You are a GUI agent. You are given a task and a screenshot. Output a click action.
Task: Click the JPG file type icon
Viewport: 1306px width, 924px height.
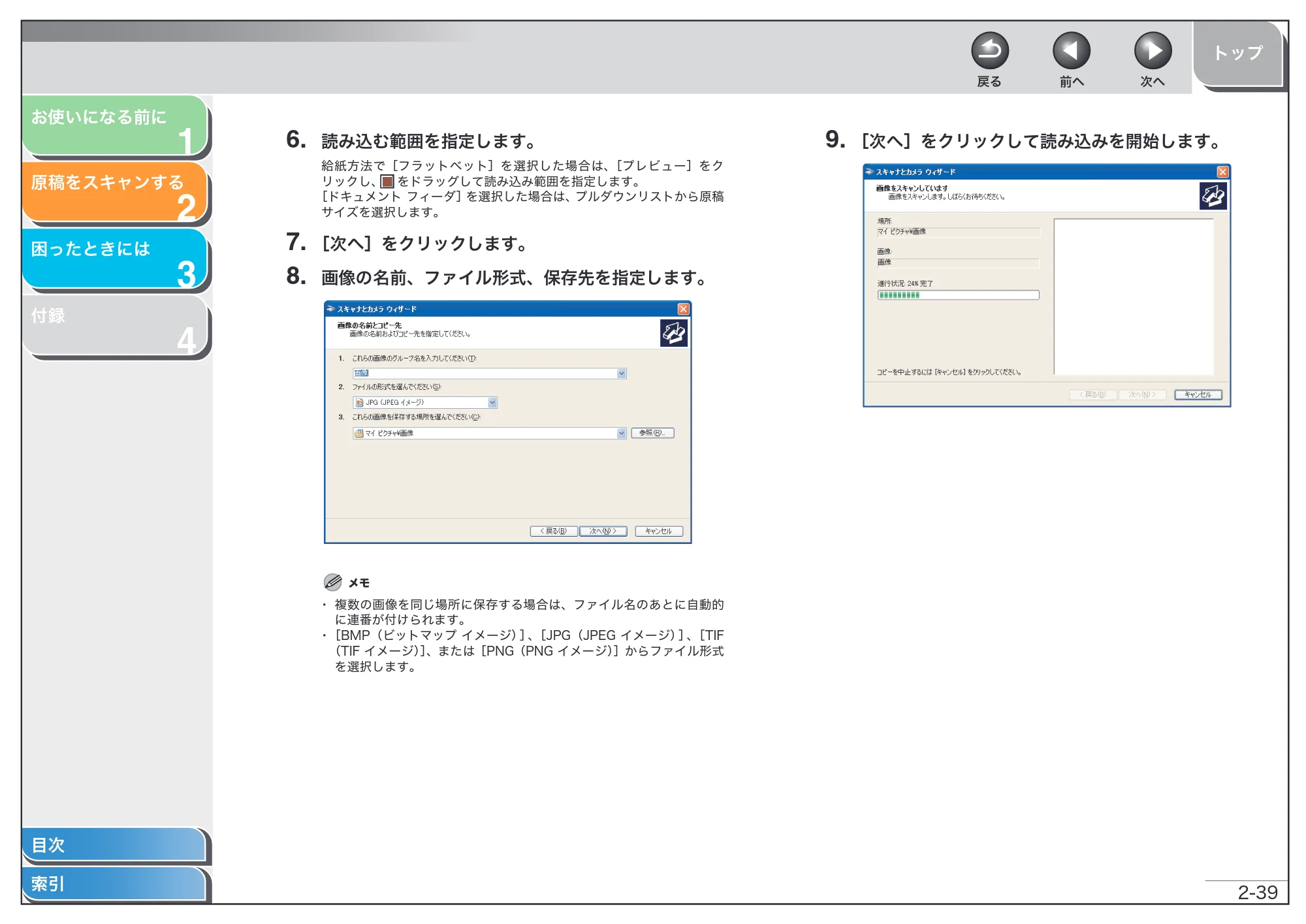click(359, 403)
